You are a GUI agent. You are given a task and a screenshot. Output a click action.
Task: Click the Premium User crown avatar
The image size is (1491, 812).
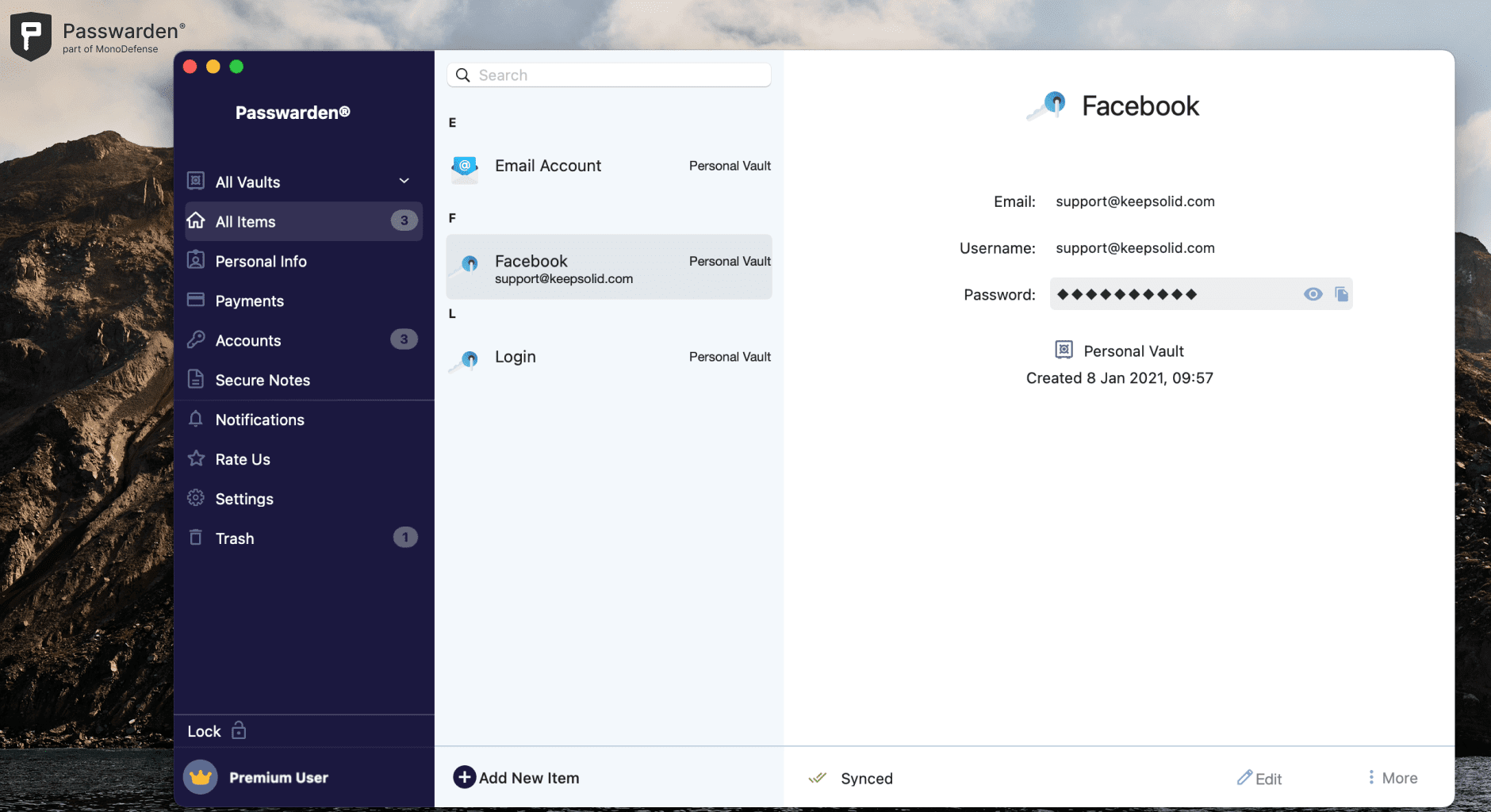pyautogui.click(x=201, y=777)
